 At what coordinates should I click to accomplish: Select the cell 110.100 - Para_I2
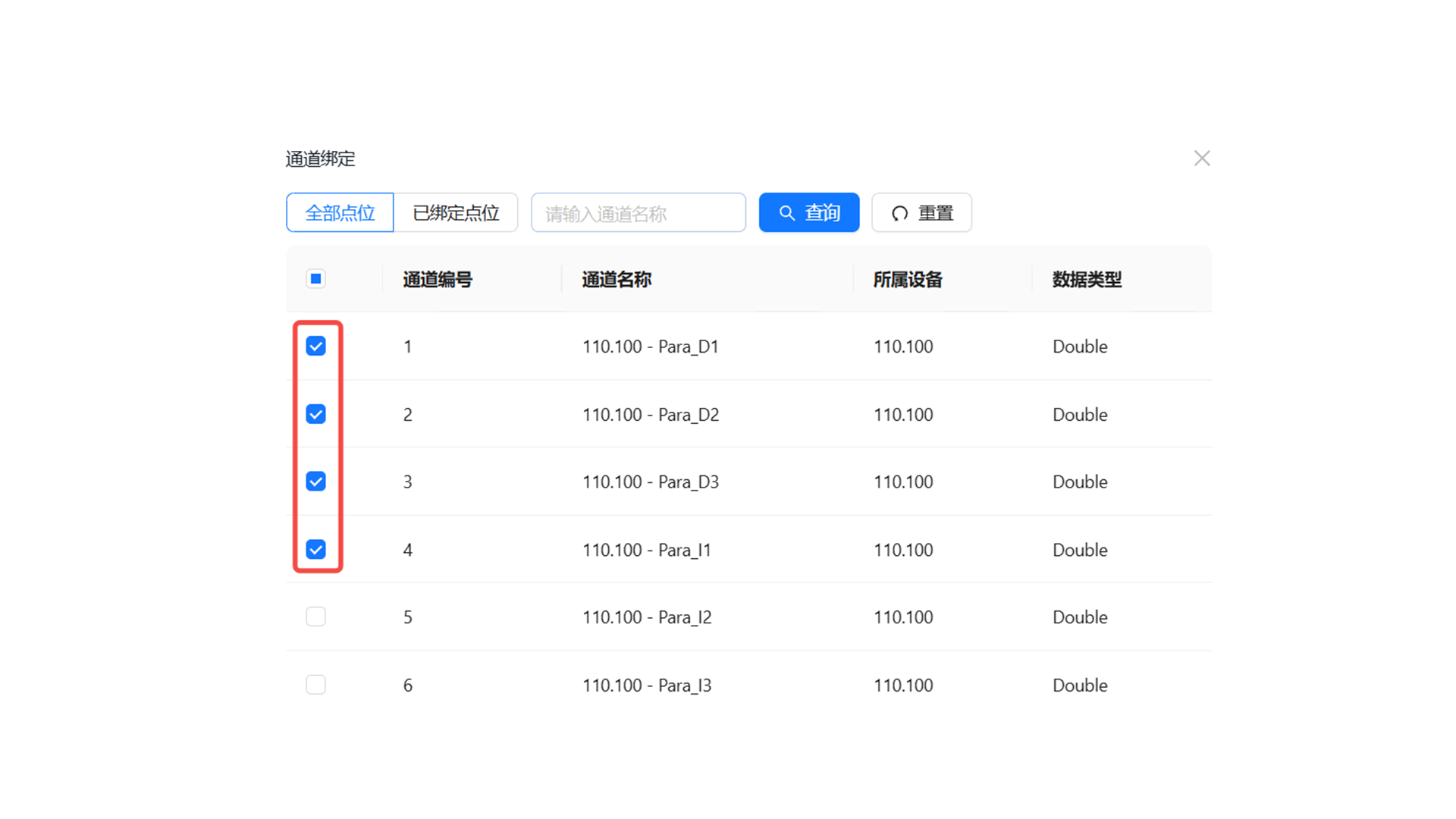click(647, 617)
